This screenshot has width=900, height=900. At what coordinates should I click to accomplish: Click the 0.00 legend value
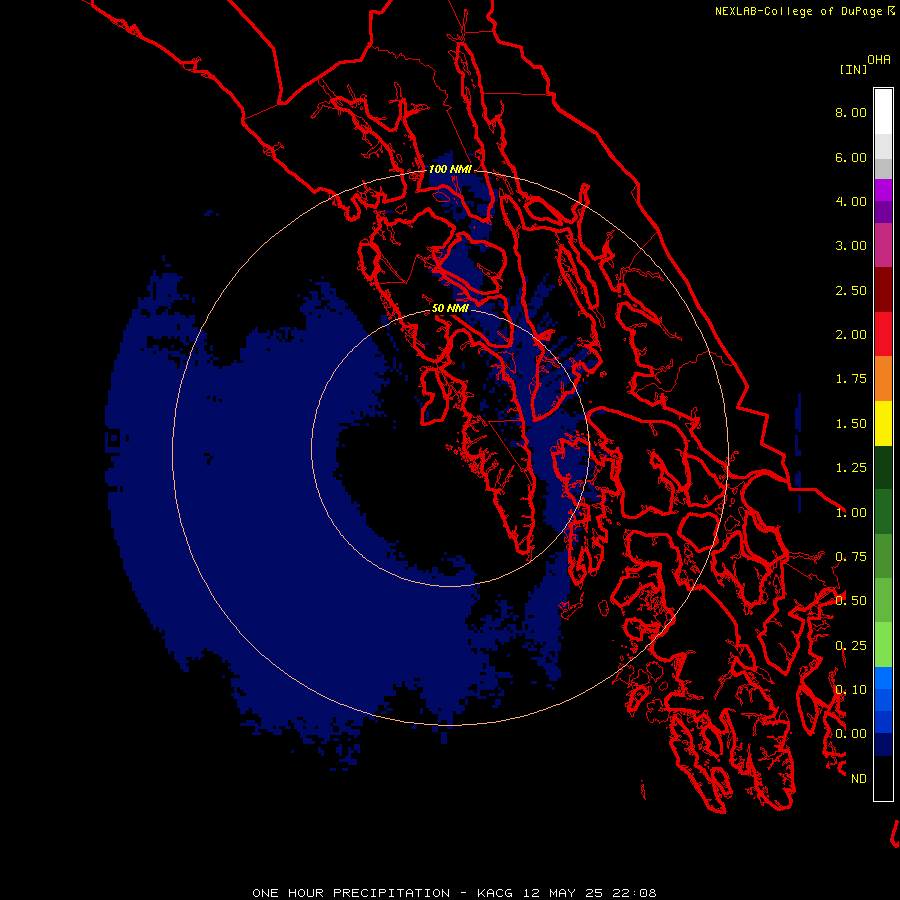pyautogui.click(x=851, y=734)
